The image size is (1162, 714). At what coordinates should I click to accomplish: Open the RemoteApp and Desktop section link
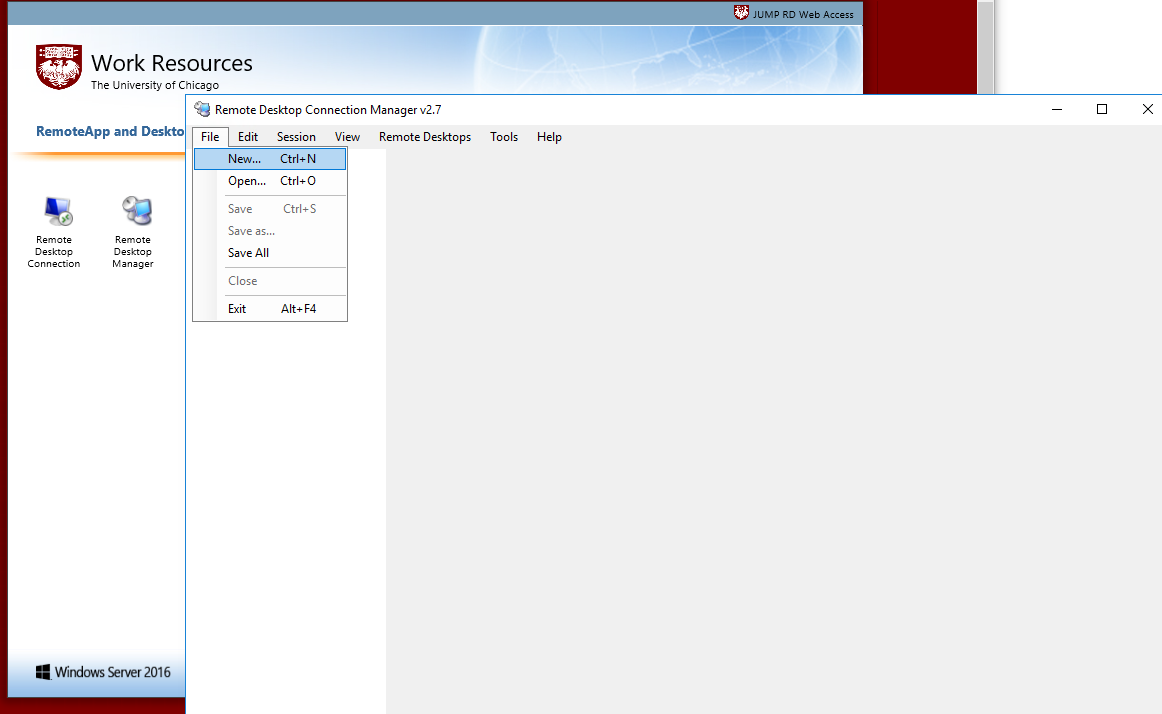click(109, 131)
